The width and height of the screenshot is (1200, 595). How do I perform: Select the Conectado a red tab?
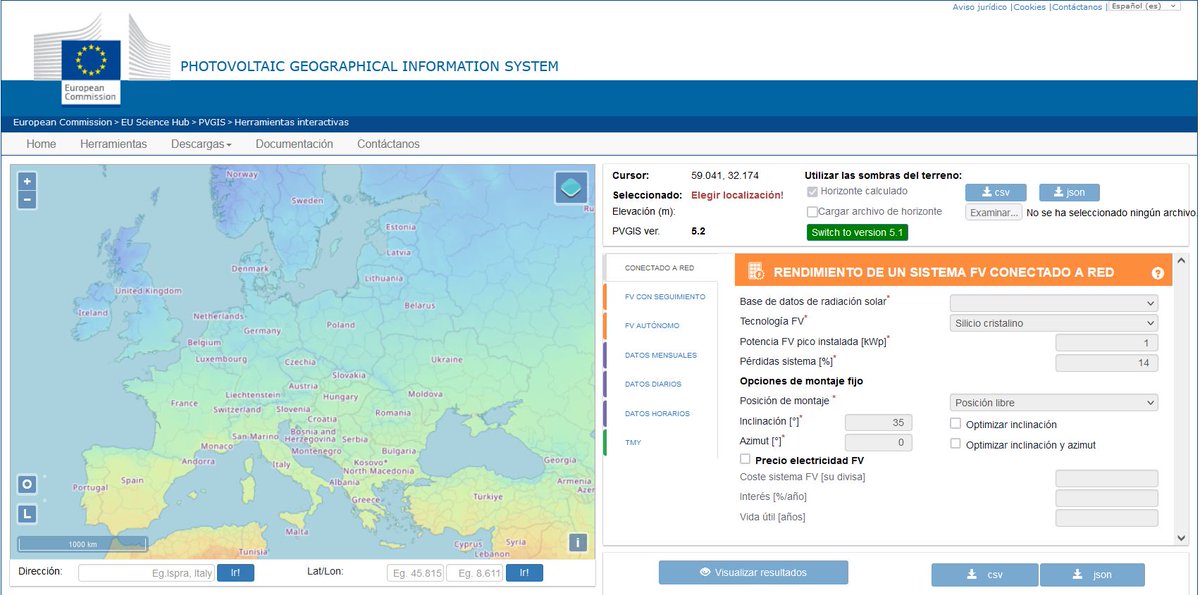(x=660, y=268)
